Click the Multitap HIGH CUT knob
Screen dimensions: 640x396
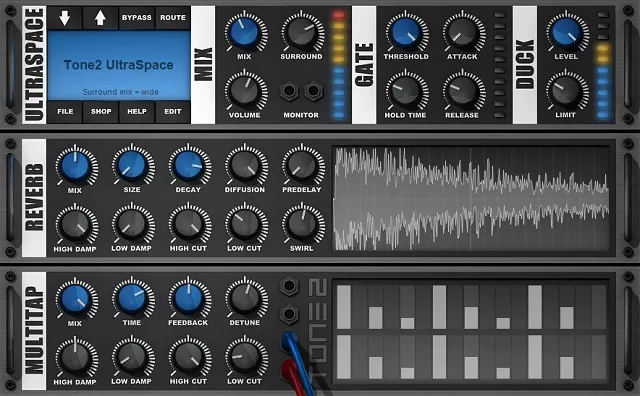(189, 357)
